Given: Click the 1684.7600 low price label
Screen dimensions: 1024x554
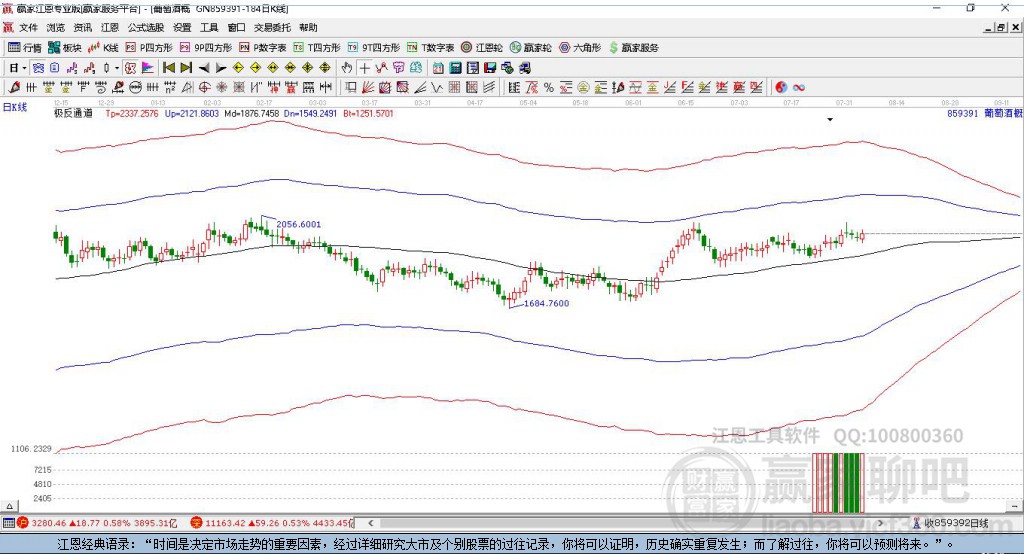Looking at the screenshot, I should coord(547,303).
